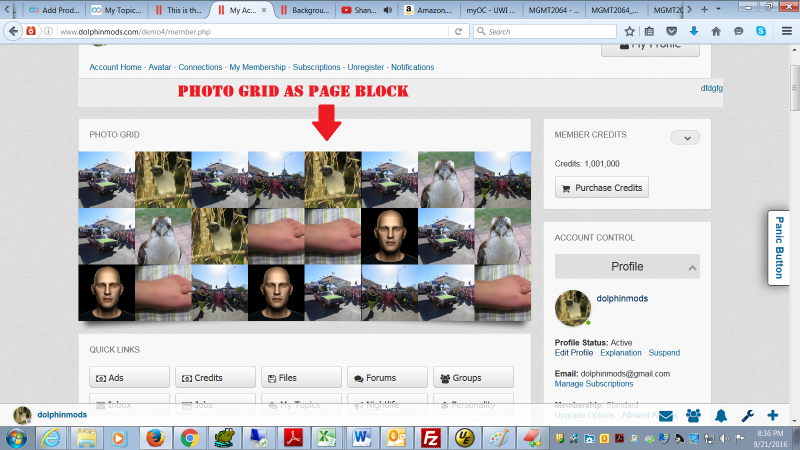
Task: Open the first car photo in grid
Action: (107, 180)
